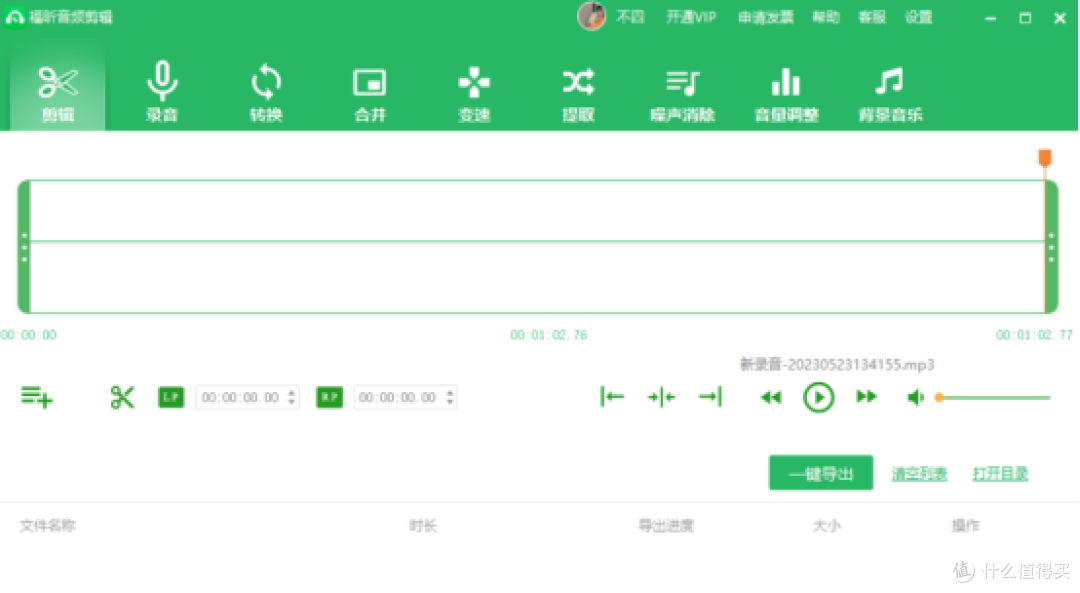Click the end time label 00:01:02.77
Screen dimensions: 1080x593
click(x=1035, y=335)
